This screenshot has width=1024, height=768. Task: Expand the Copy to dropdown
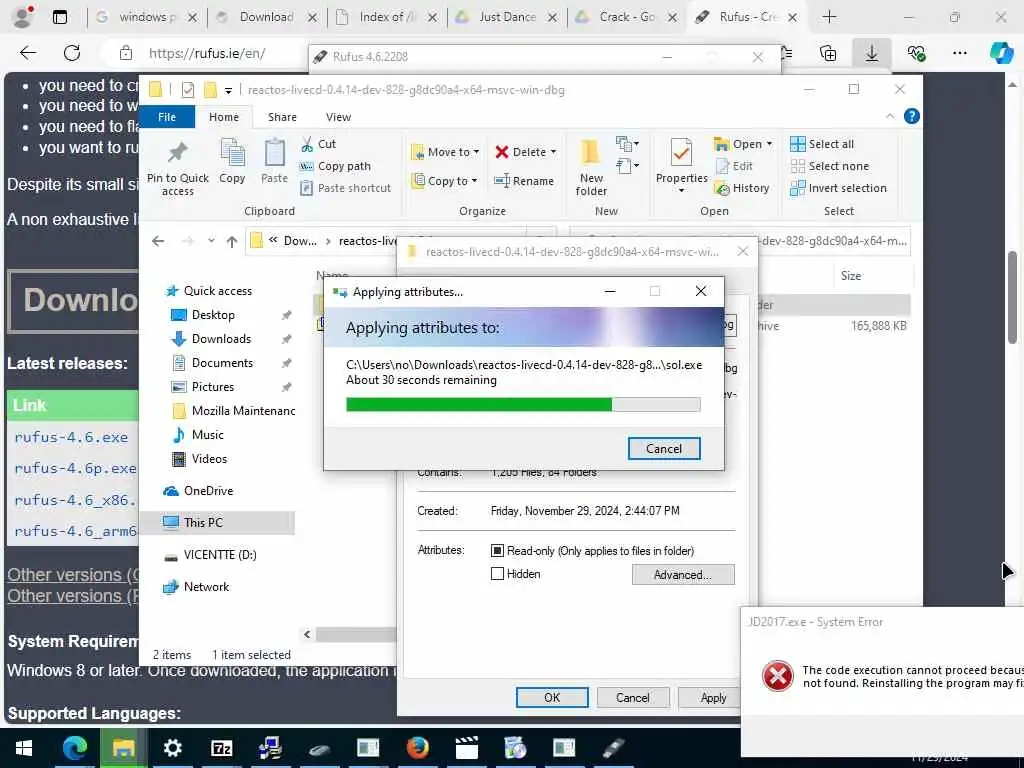click(474, 180)
